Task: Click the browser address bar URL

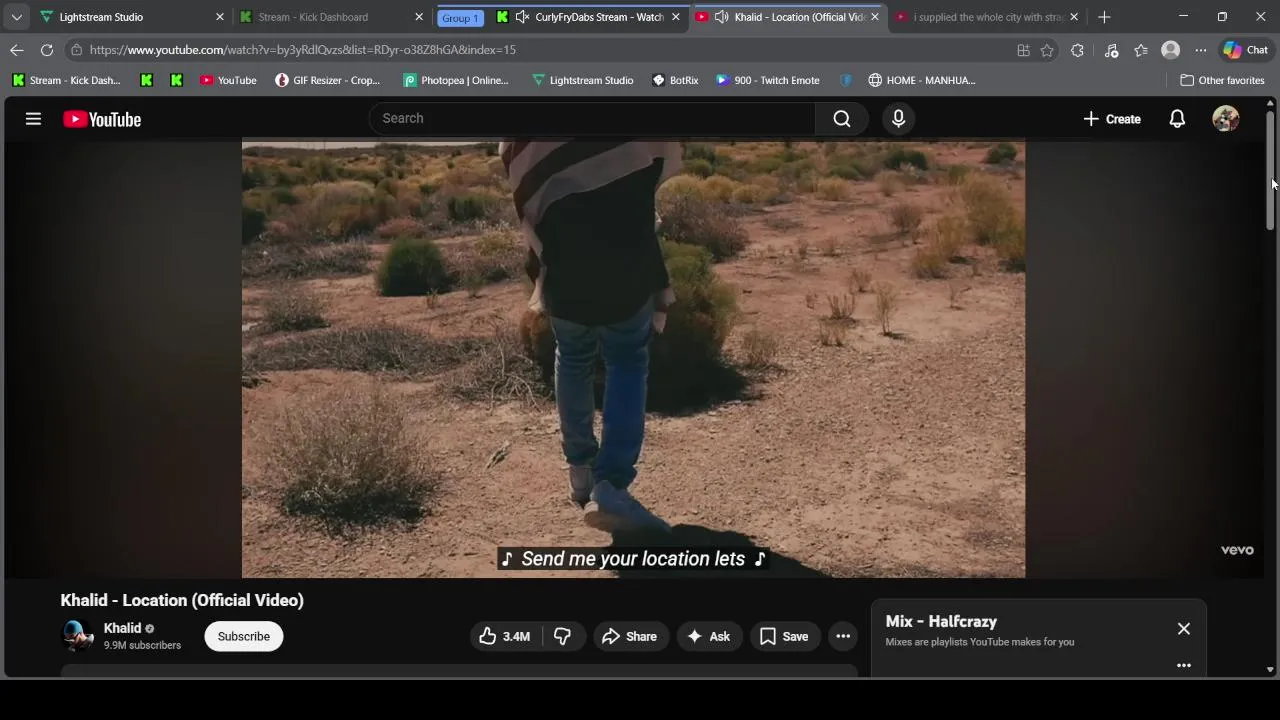Action: [x=302, y=50]
